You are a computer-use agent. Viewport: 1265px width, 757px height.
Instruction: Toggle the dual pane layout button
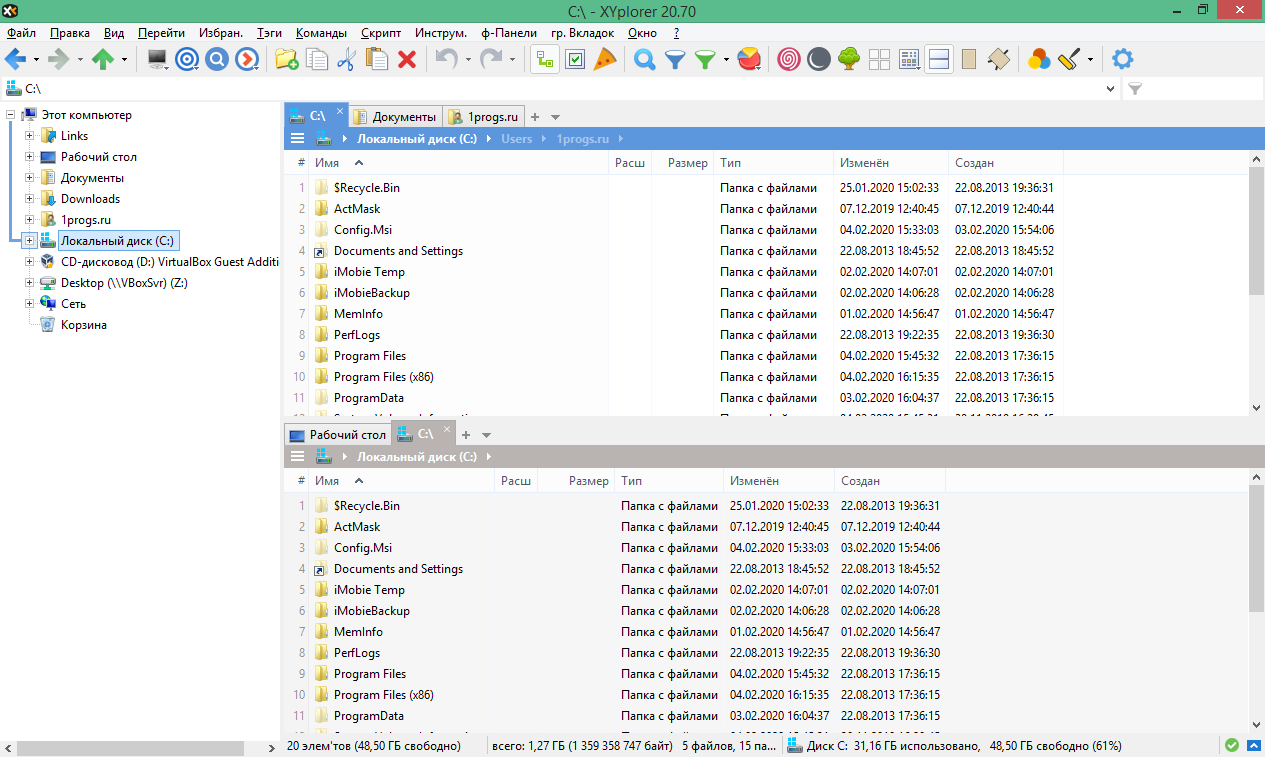938,60
